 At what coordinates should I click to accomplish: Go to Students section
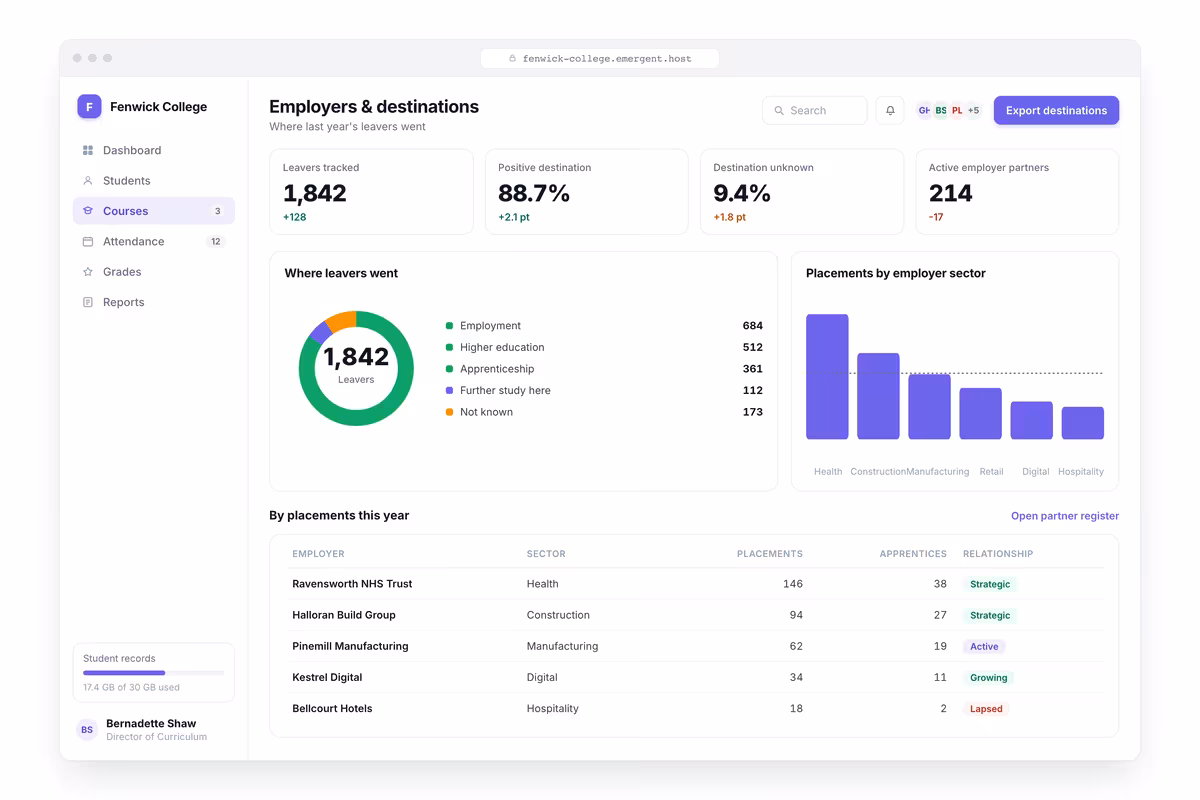(154, 181)
